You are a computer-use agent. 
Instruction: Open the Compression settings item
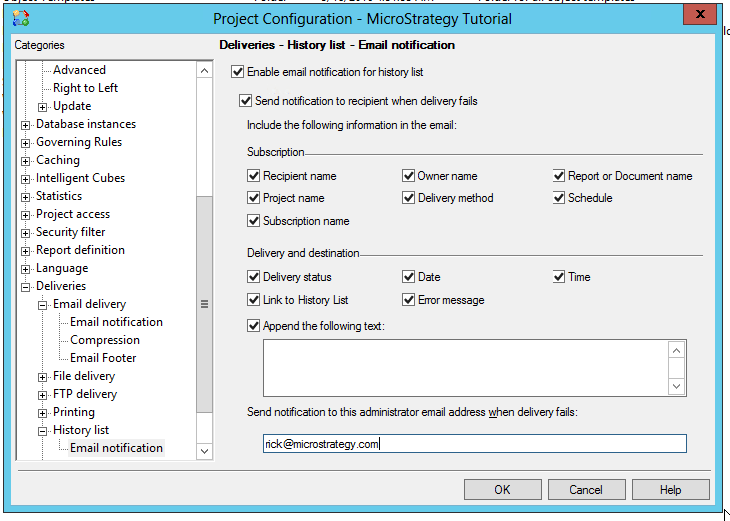[x=105, y=340]
